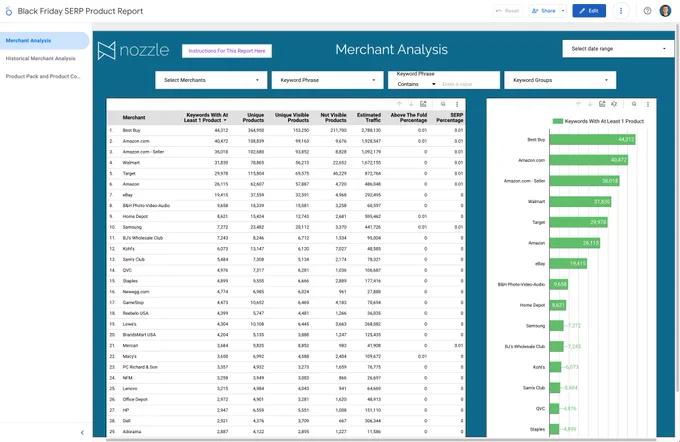Image resolution: width=680 pixels, height=442 pixels.
Task: Sort by Unique Visible Products column header
Action: tap(292, 117)
